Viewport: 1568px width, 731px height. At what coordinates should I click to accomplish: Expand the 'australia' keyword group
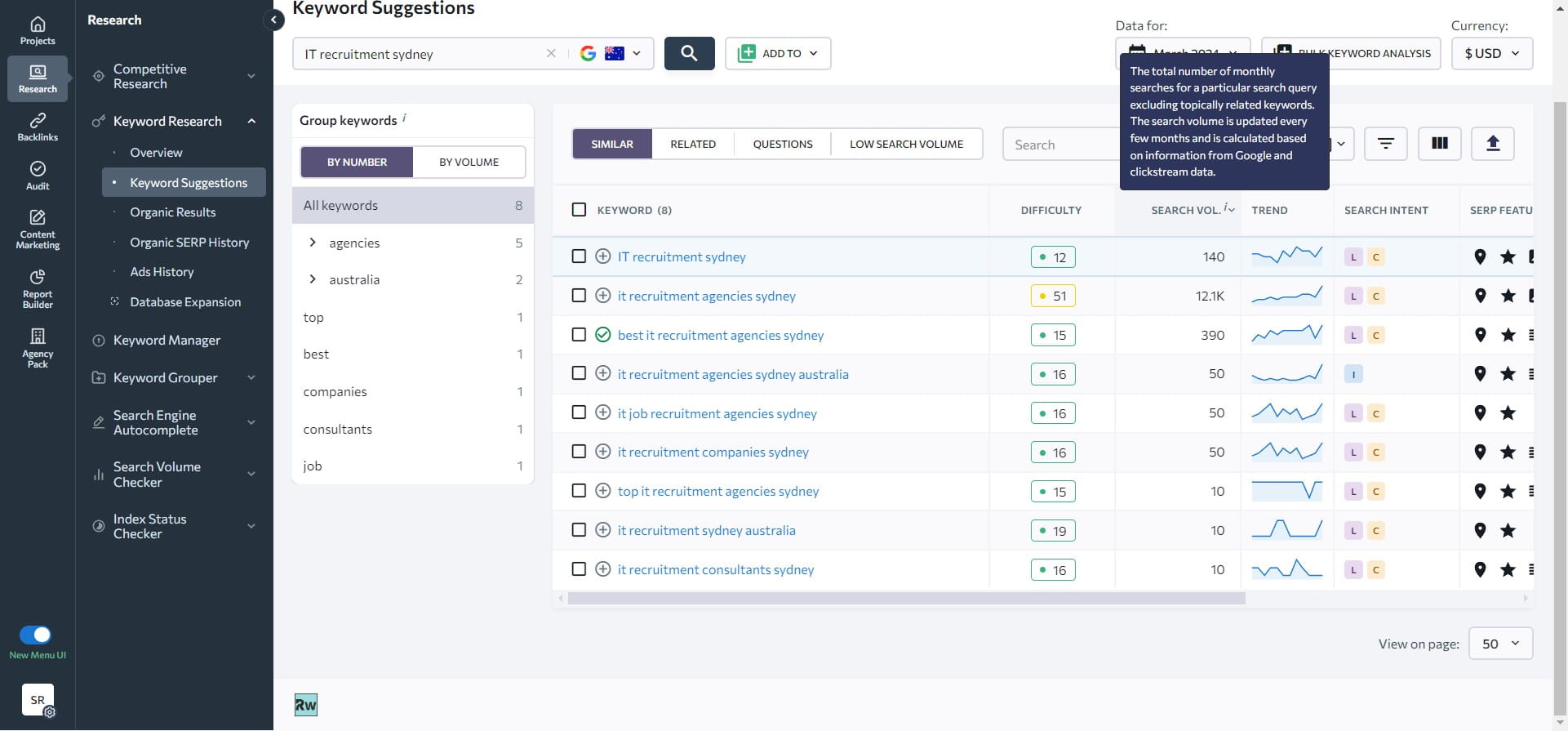point(313,279)
